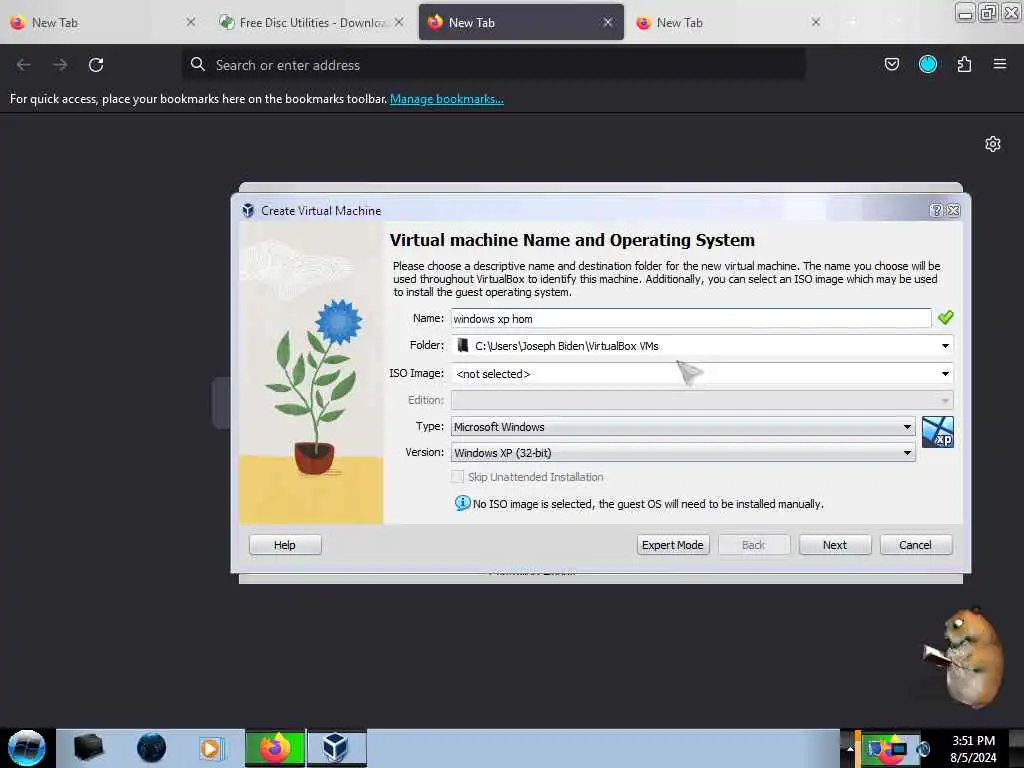
Task: Switch to the first New Tab
Action: click(101, 22)
